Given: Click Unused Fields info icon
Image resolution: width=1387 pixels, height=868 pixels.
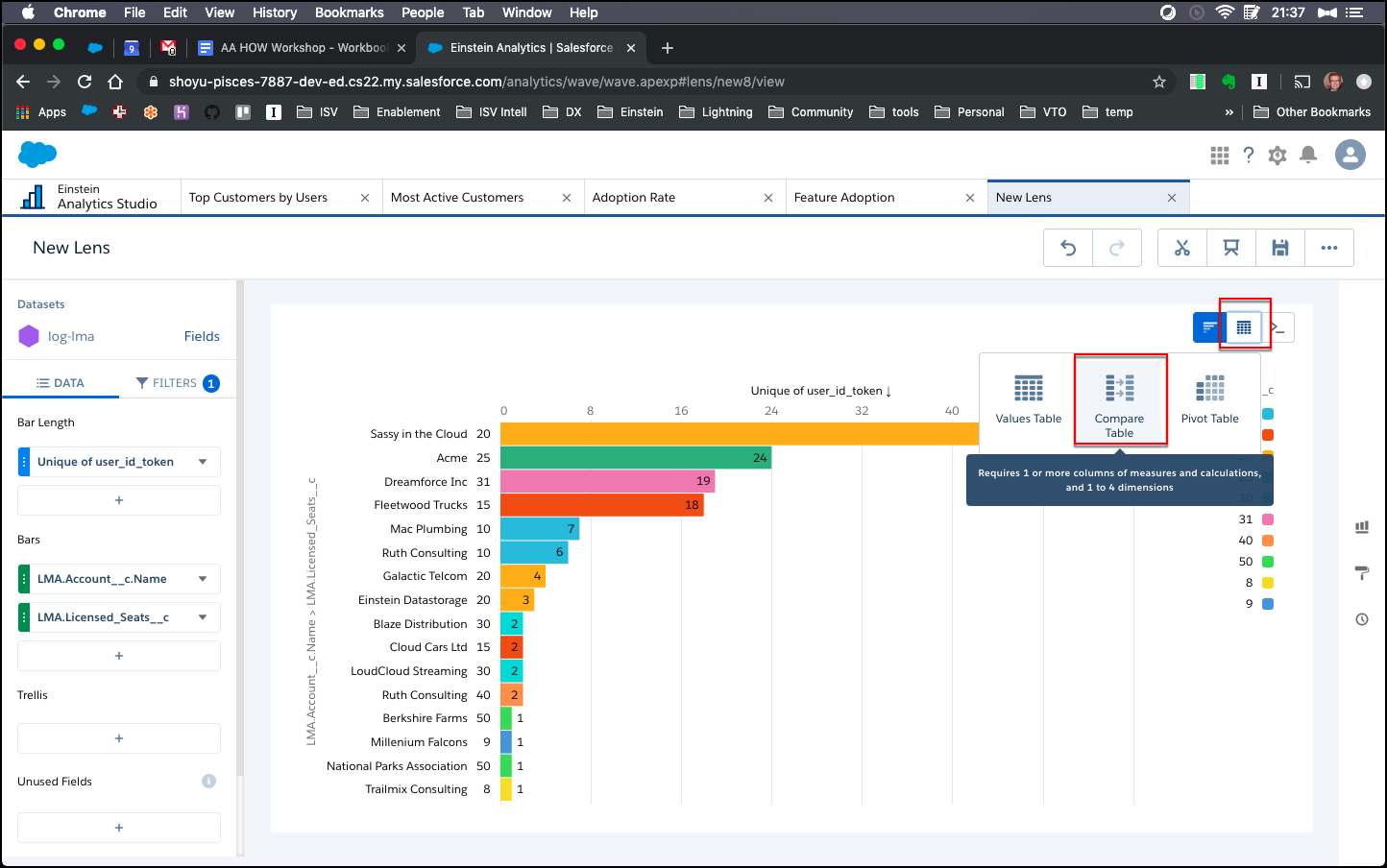Looking at the screenshot, I should click(208, 782).
